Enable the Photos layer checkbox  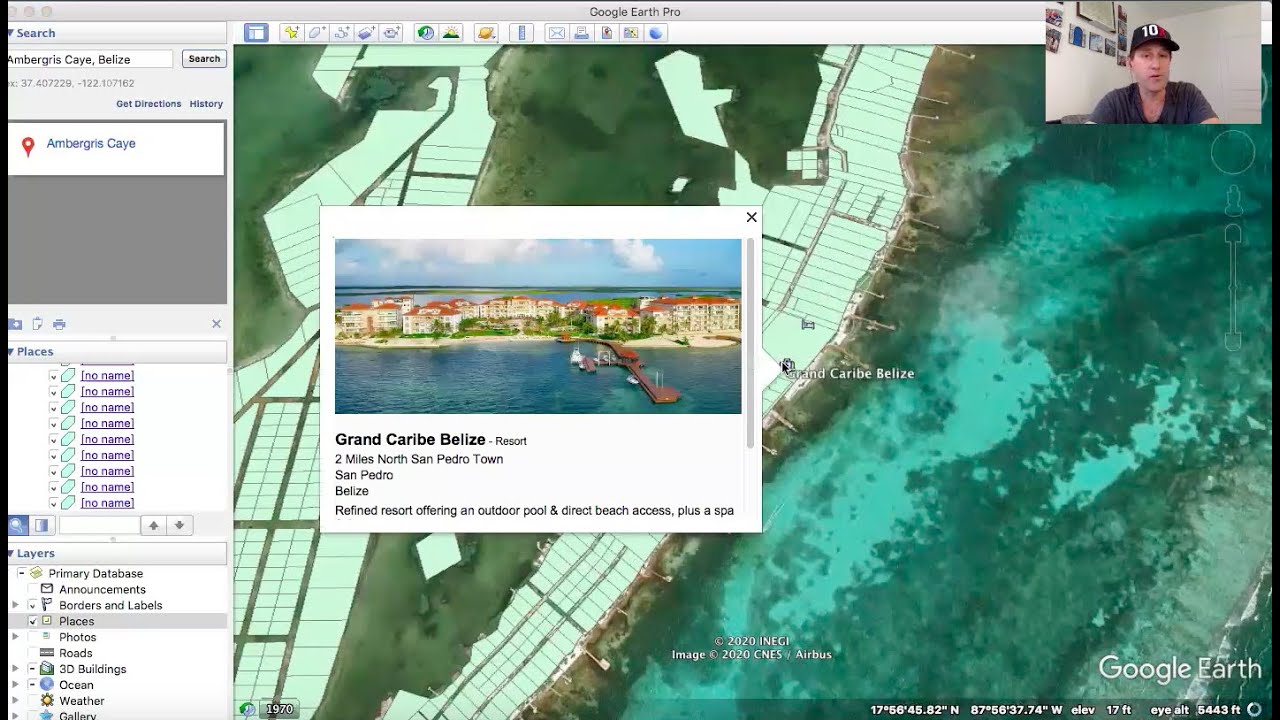pos(32,637)
